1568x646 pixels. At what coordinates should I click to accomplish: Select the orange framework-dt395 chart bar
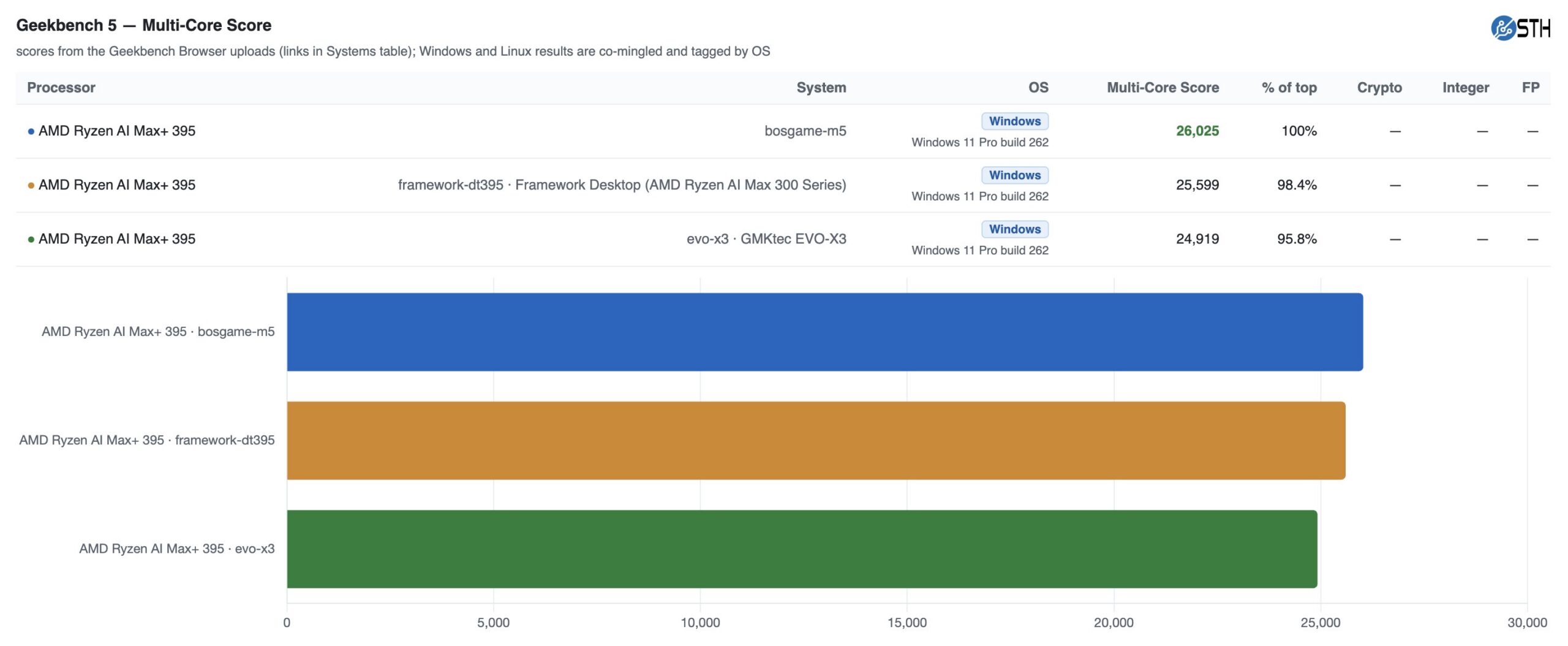[816, 441]
